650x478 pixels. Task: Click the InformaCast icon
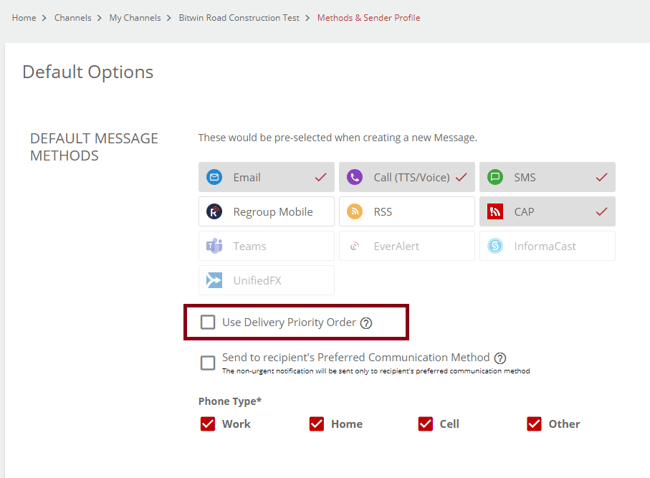coord(495,246)
